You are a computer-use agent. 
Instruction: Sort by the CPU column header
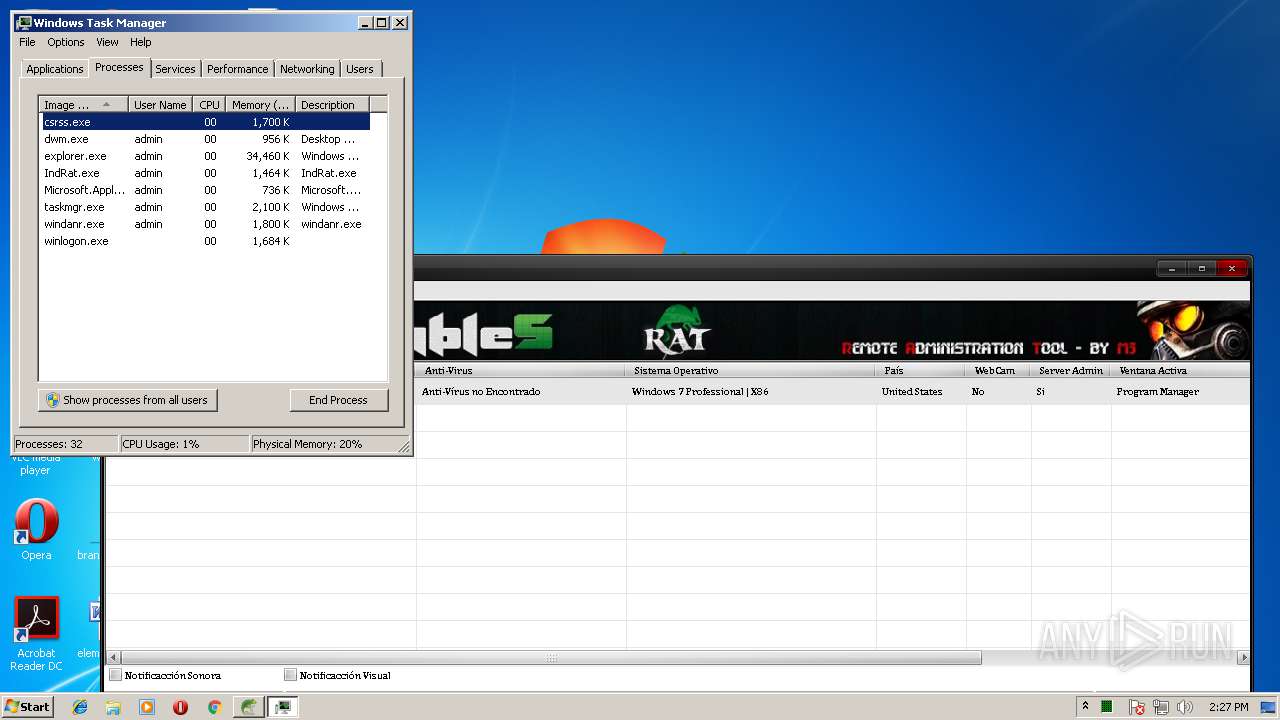tap(209, 104)
